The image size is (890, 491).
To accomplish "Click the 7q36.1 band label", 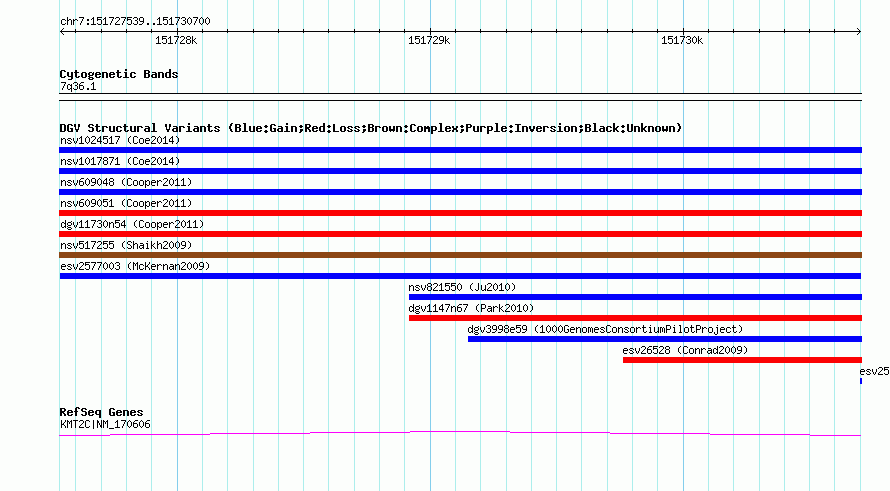I will point(78,87).
